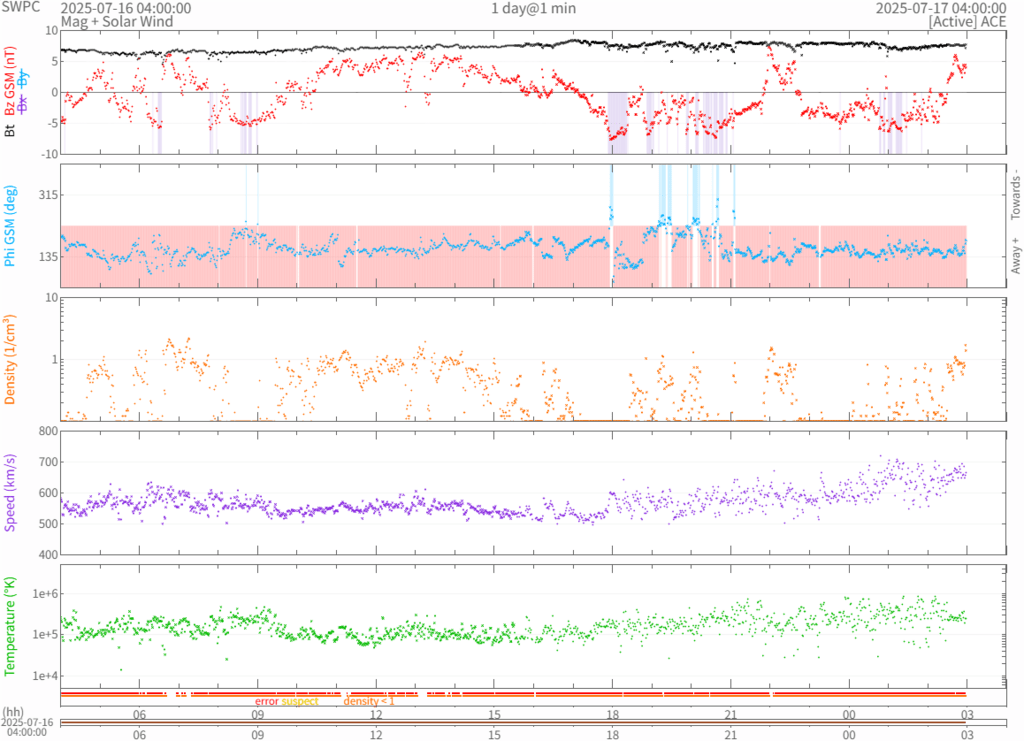1024x741 pixels.
Task: Click the bottom timeline overview bar
Action: (513, 723)
